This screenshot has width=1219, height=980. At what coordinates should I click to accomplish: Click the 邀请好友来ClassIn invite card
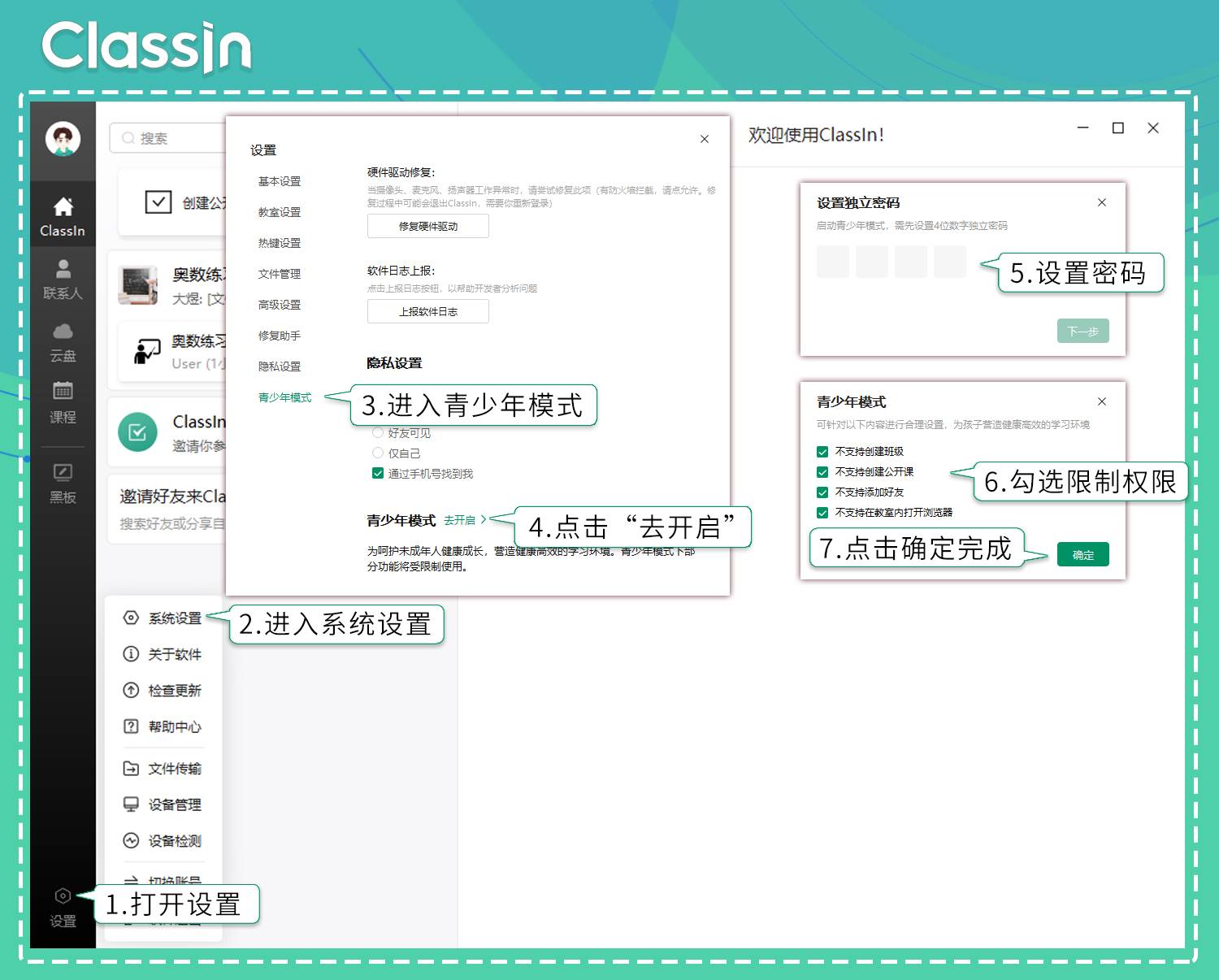[x=167, y=509]
